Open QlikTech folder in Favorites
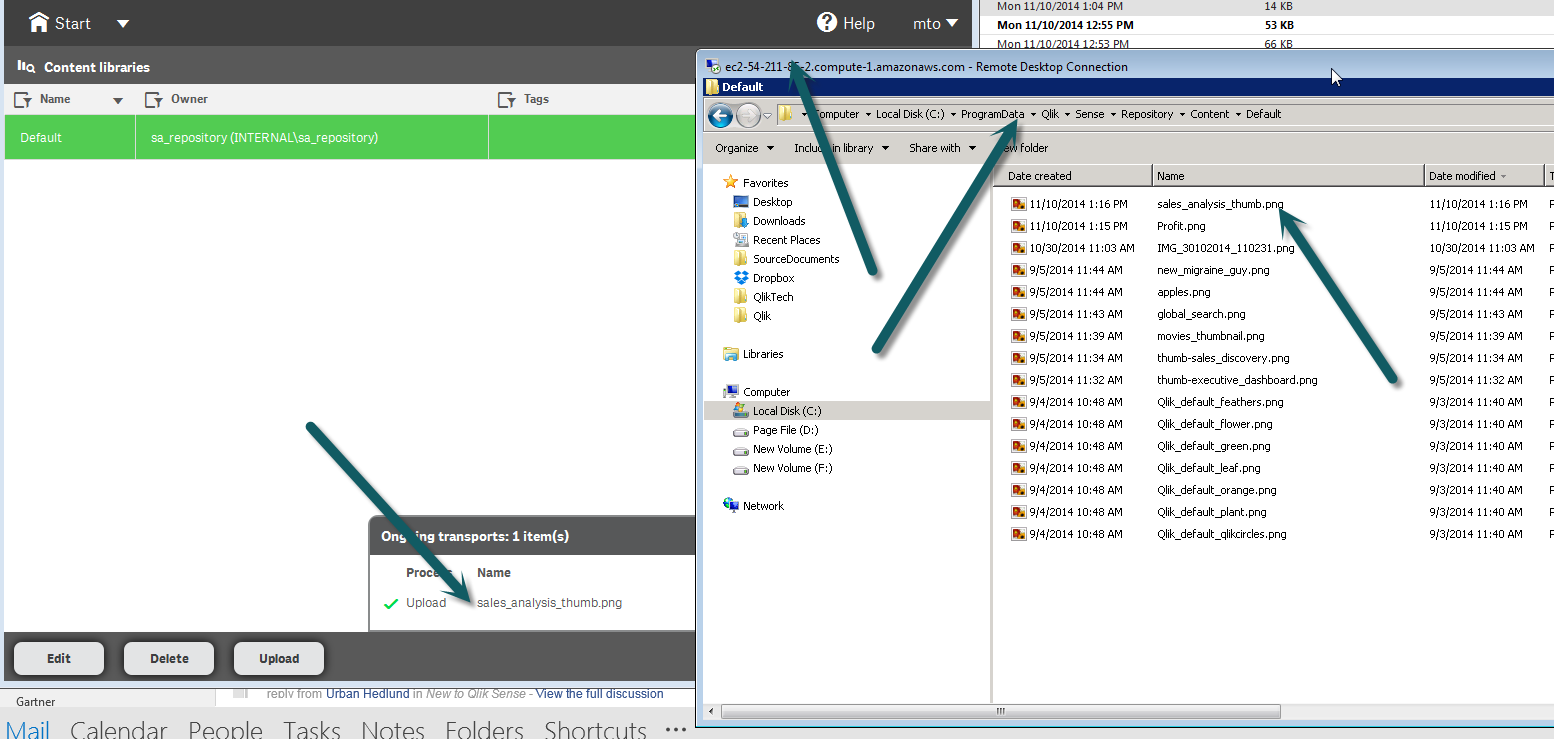The width and height of the screenshot is (1554, 739). click(x=773, y=297)
